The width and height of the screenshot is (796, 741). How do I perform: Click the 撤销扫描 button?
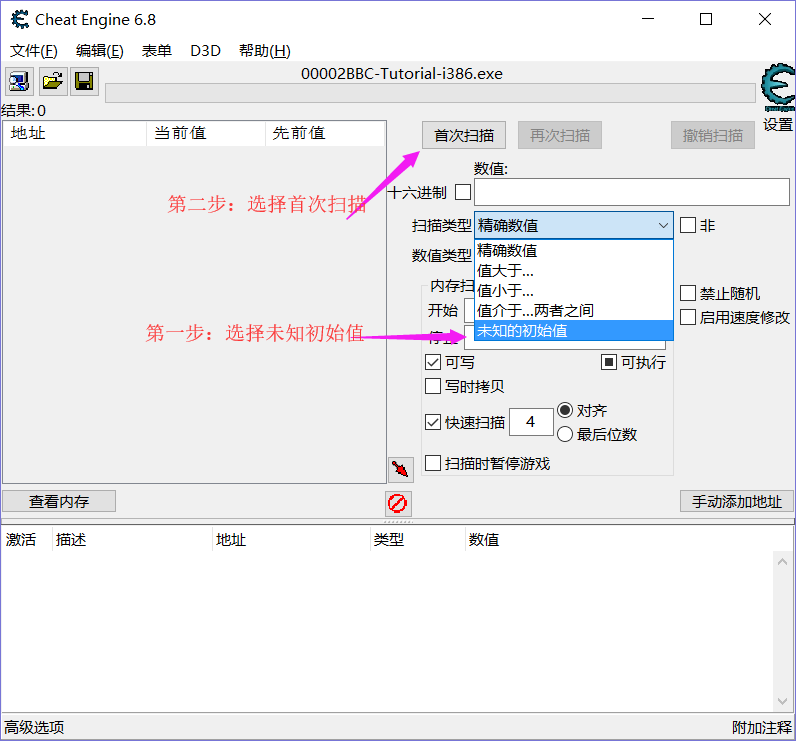pyautogui.click(x=713, y=135)
